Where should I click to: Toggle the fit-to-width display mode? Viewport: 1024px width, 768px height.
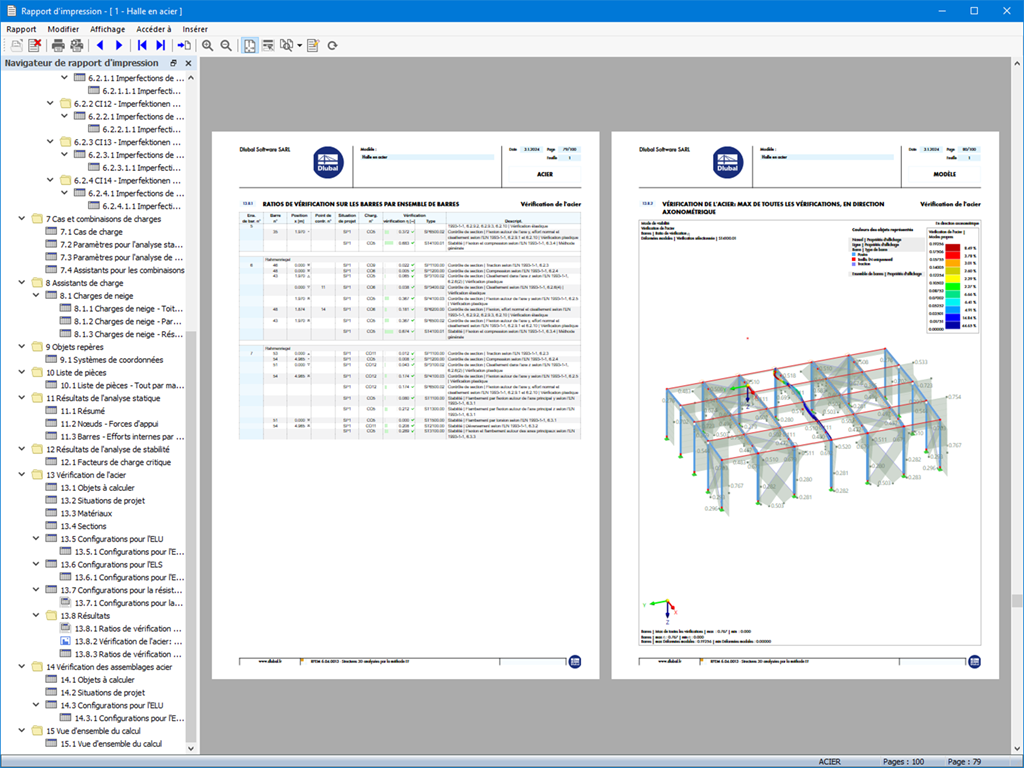click(x=268, y=45)
